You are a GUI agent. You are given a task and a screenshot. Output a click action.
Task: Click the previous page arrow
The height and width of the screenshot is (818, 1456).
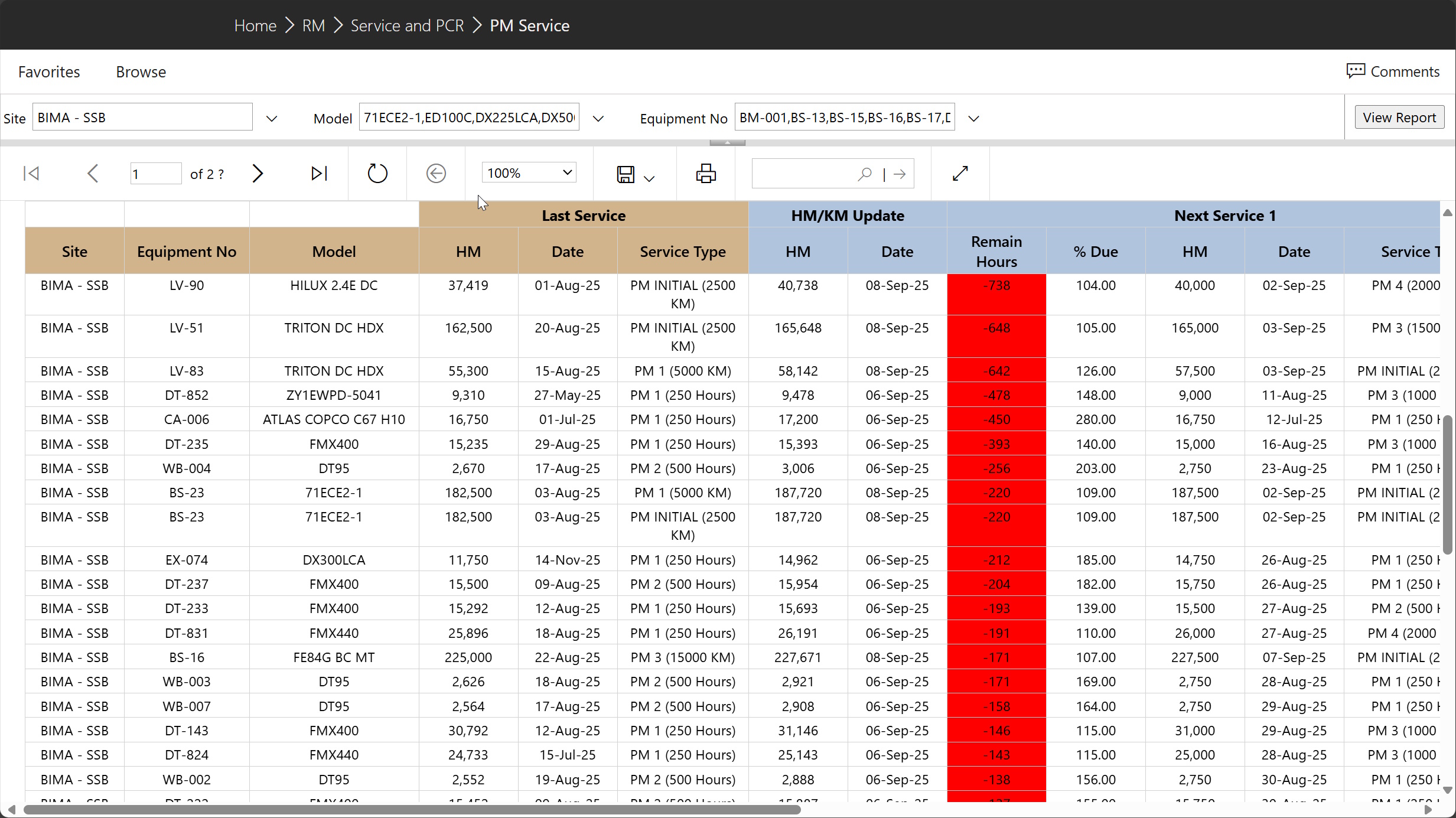[93, 174]
